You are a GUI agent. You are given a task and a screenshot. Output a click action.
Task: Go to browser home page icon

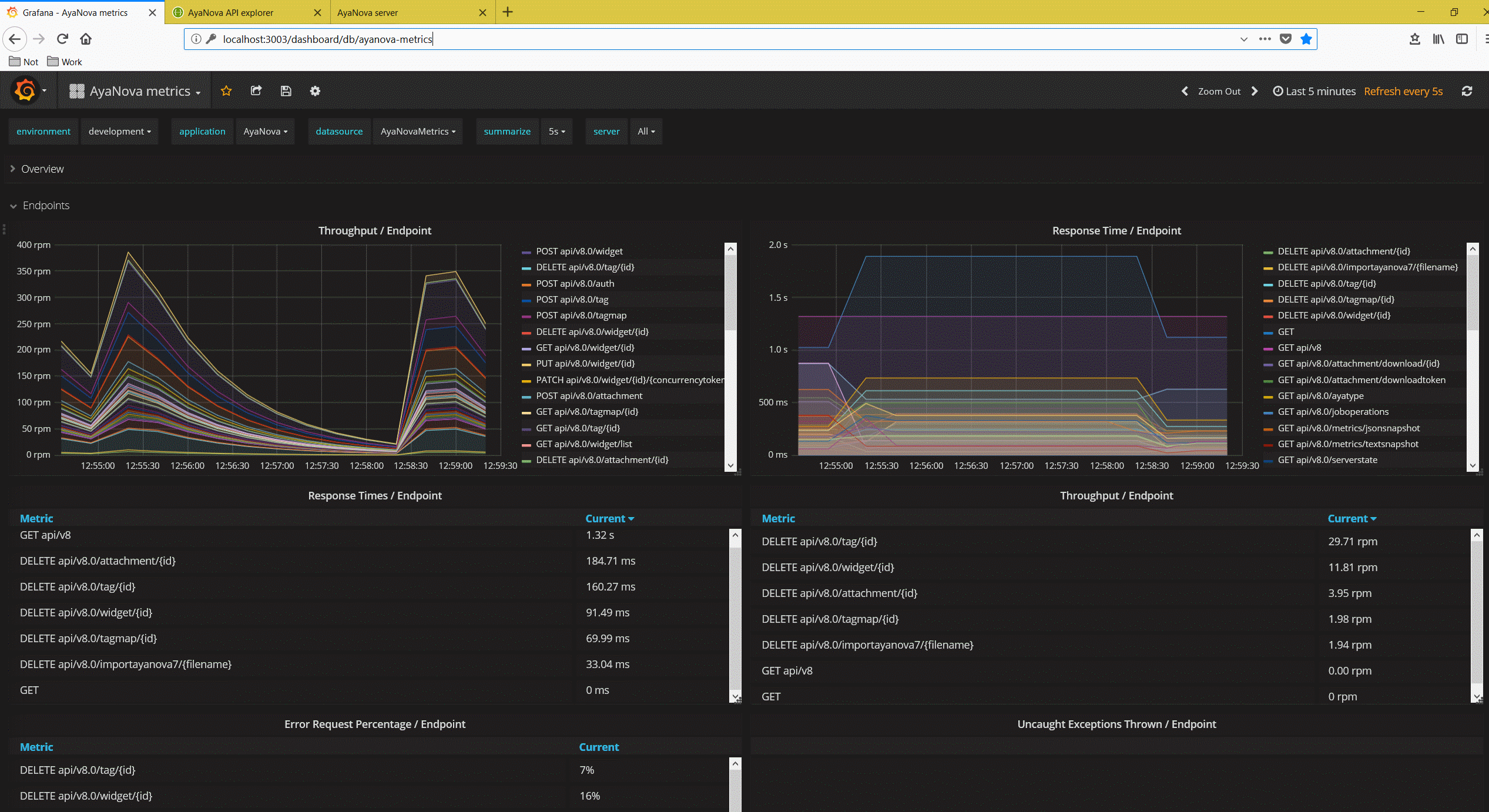coord(86,39)
